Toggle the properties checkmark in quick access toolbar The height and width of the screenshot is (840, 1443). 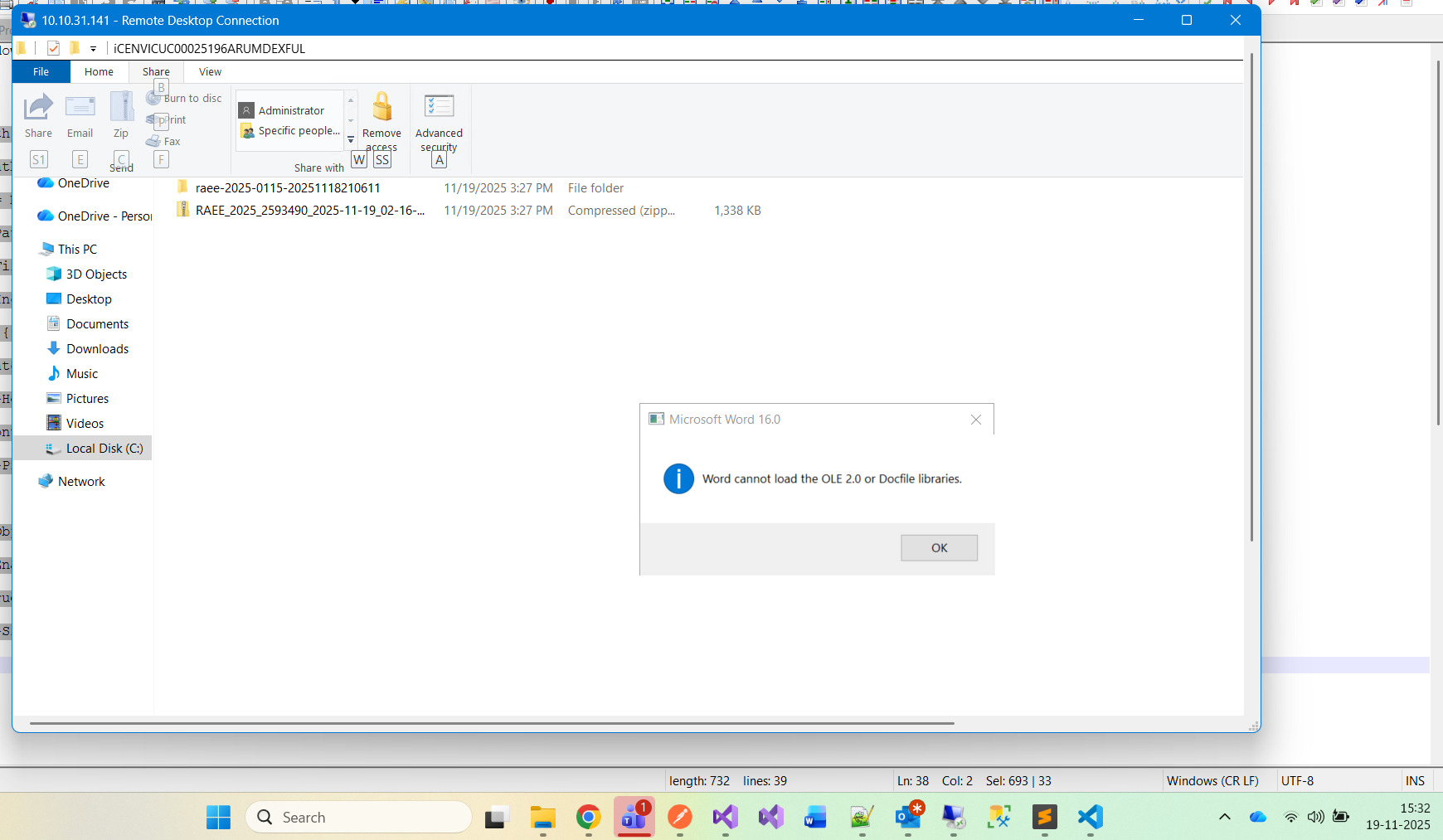click(53, 48)
